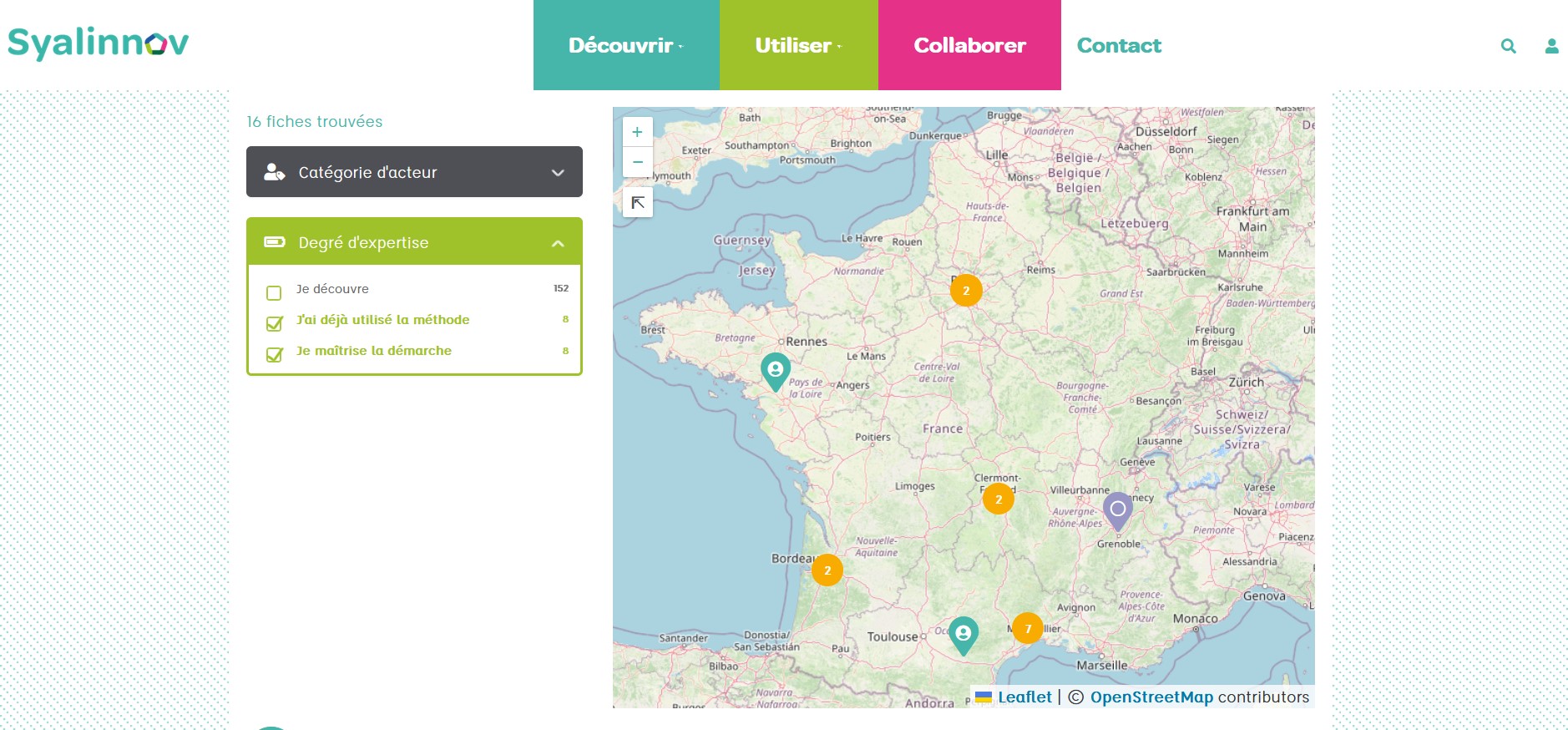The image size is (1568, 730).
Task: Click the map arrow button below zoom controls
Action: (638, 202)
